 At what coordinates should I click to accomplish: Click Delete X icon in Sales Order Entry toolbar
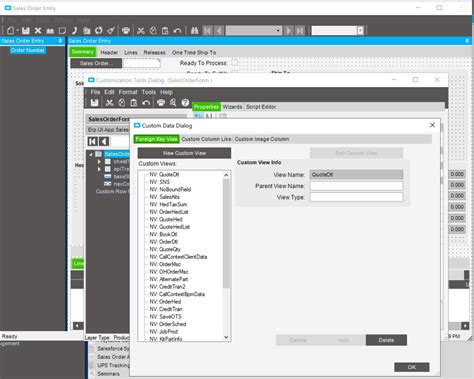[x=38, y=31]
